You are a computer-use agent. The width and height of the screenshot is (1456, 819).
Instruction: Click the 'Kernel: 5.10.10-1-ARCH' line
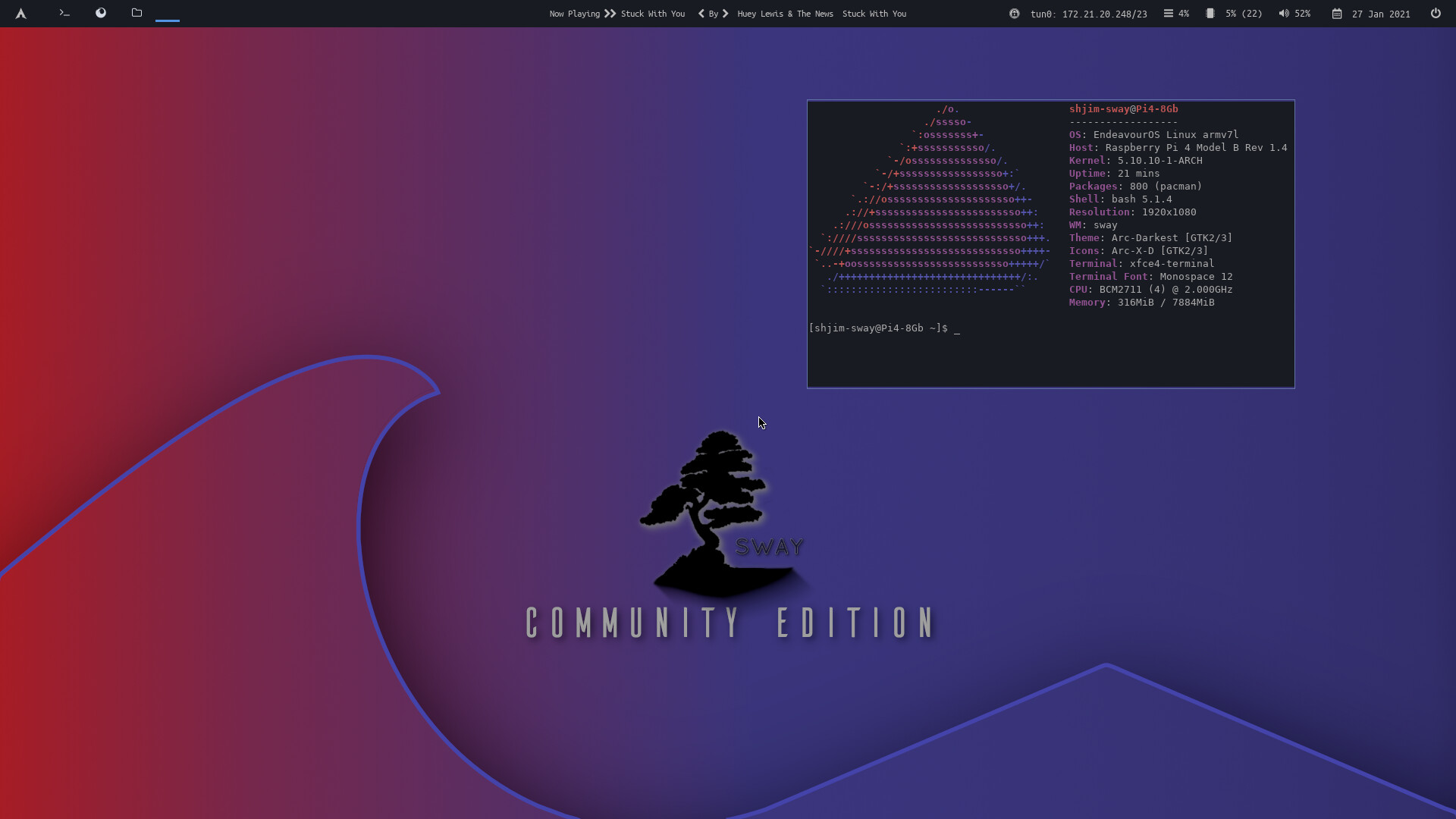[1136, 161]
